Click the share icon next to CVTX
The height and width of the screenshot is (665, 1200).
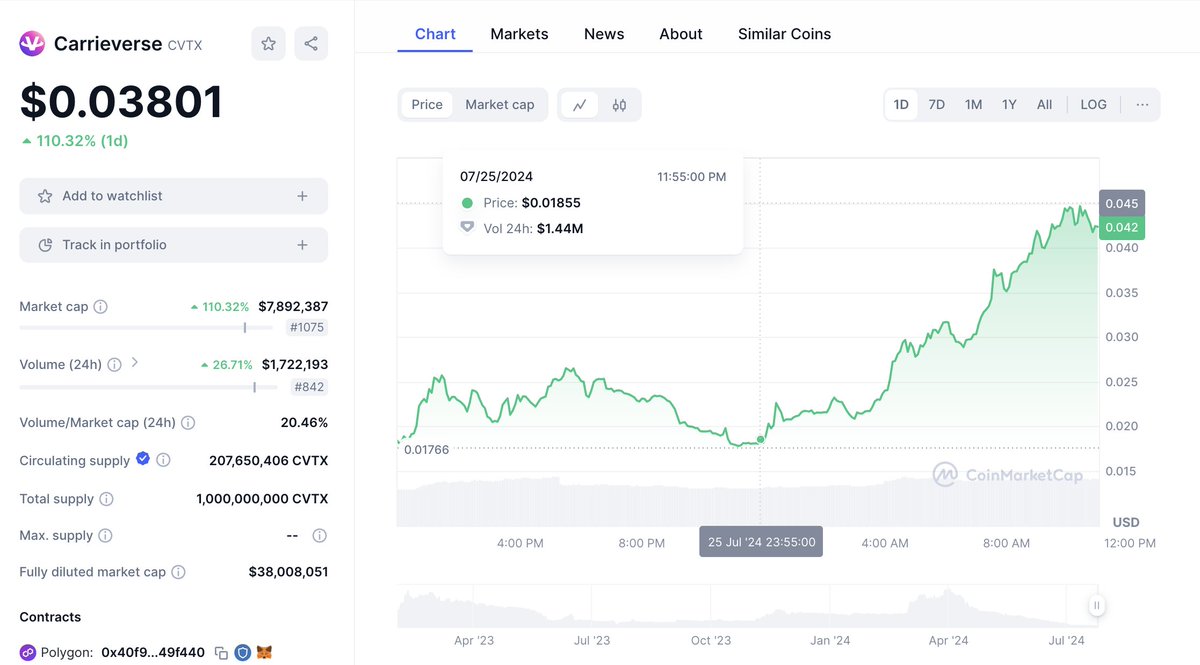tap(311, 43)
